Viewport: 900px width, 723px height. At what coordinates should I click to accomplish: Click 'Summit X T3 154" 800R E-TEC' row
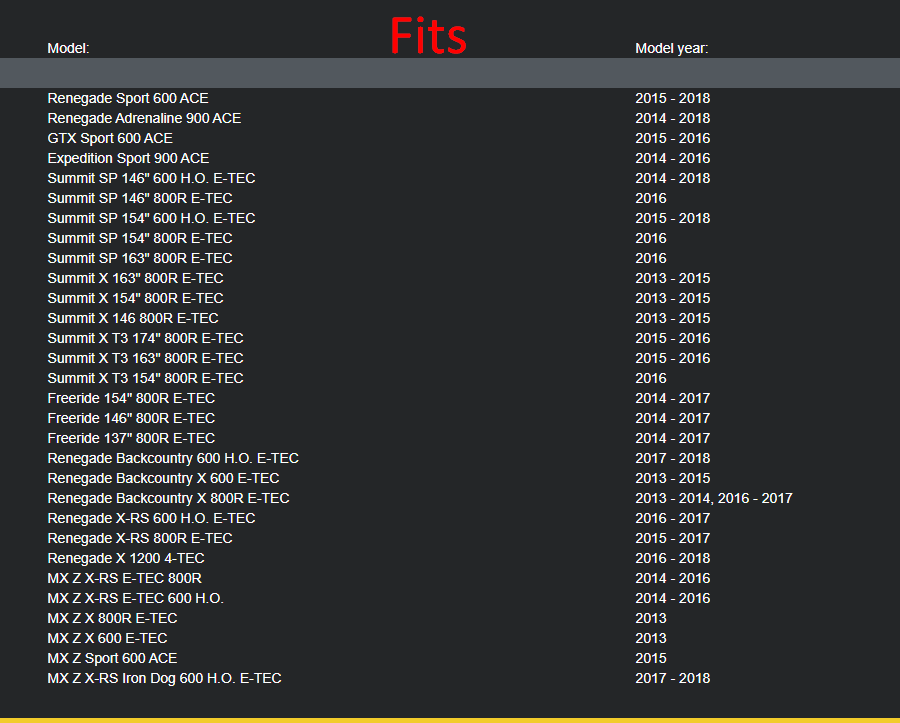coord(146,379)
